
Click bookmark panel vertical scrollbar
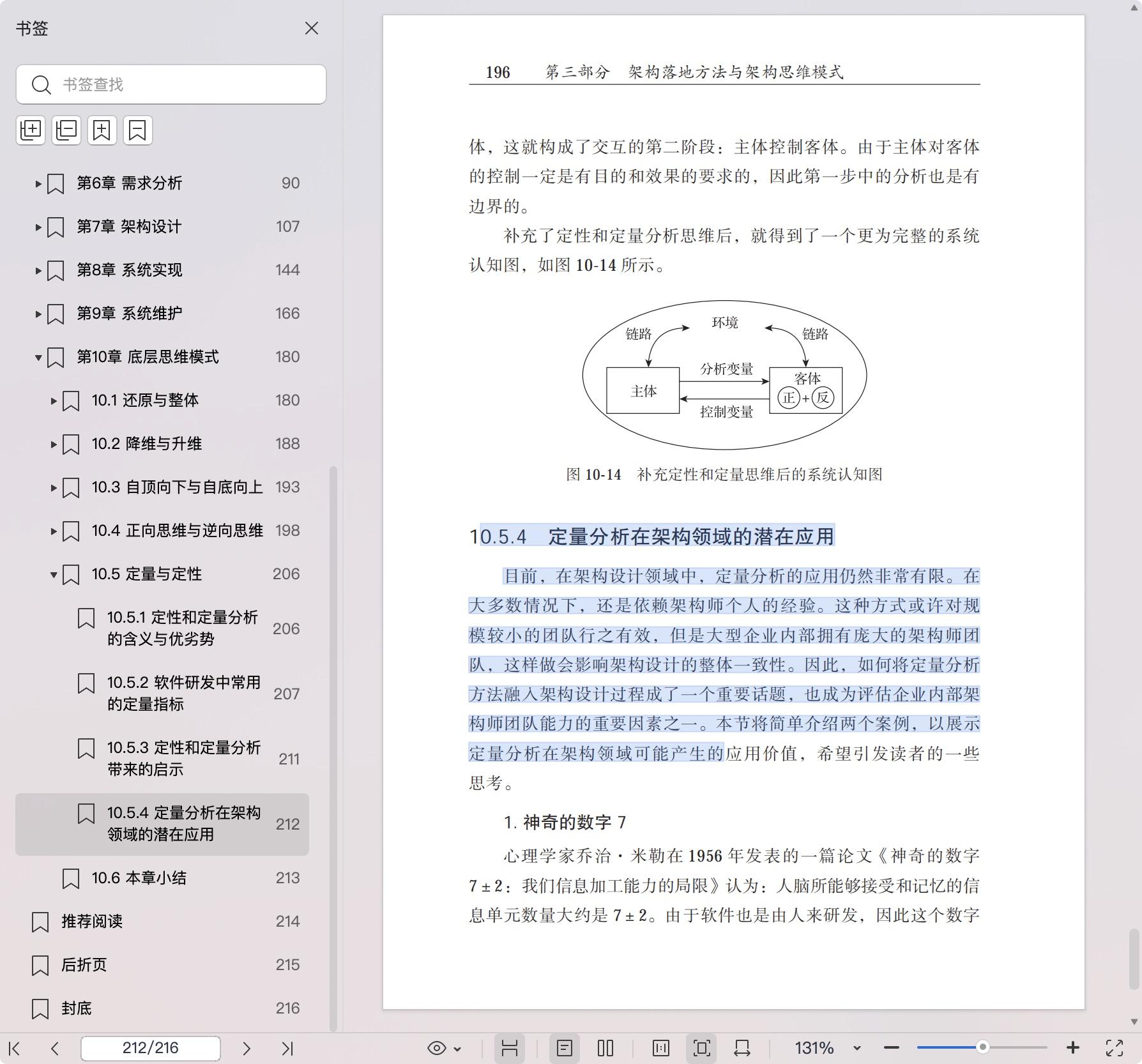(x=333, y=747)
